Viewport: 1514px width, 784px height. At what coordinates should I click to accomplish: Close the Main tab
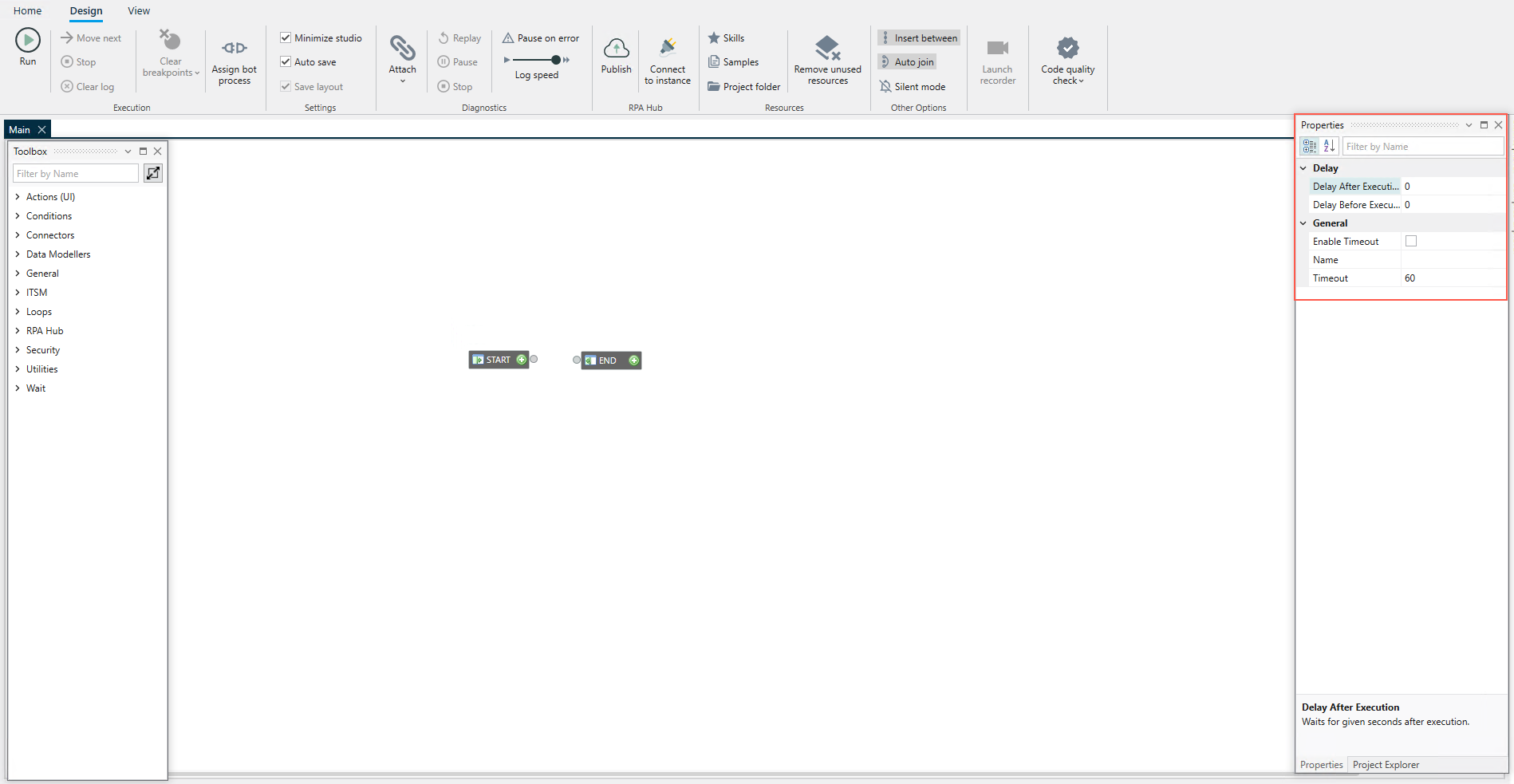(42, 129)
